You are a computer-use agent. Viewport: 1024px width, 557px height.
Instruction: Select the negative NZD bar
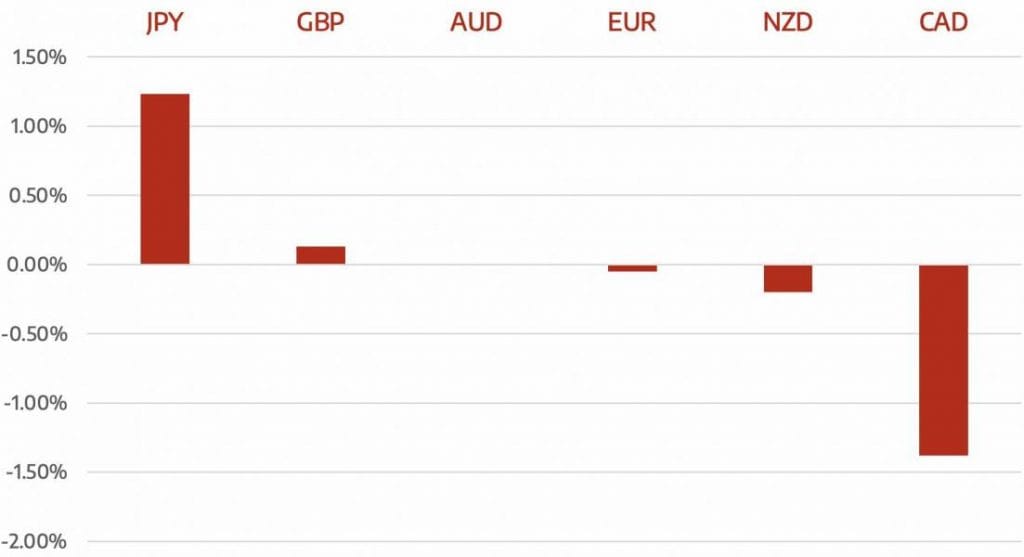tap(788, 278)
